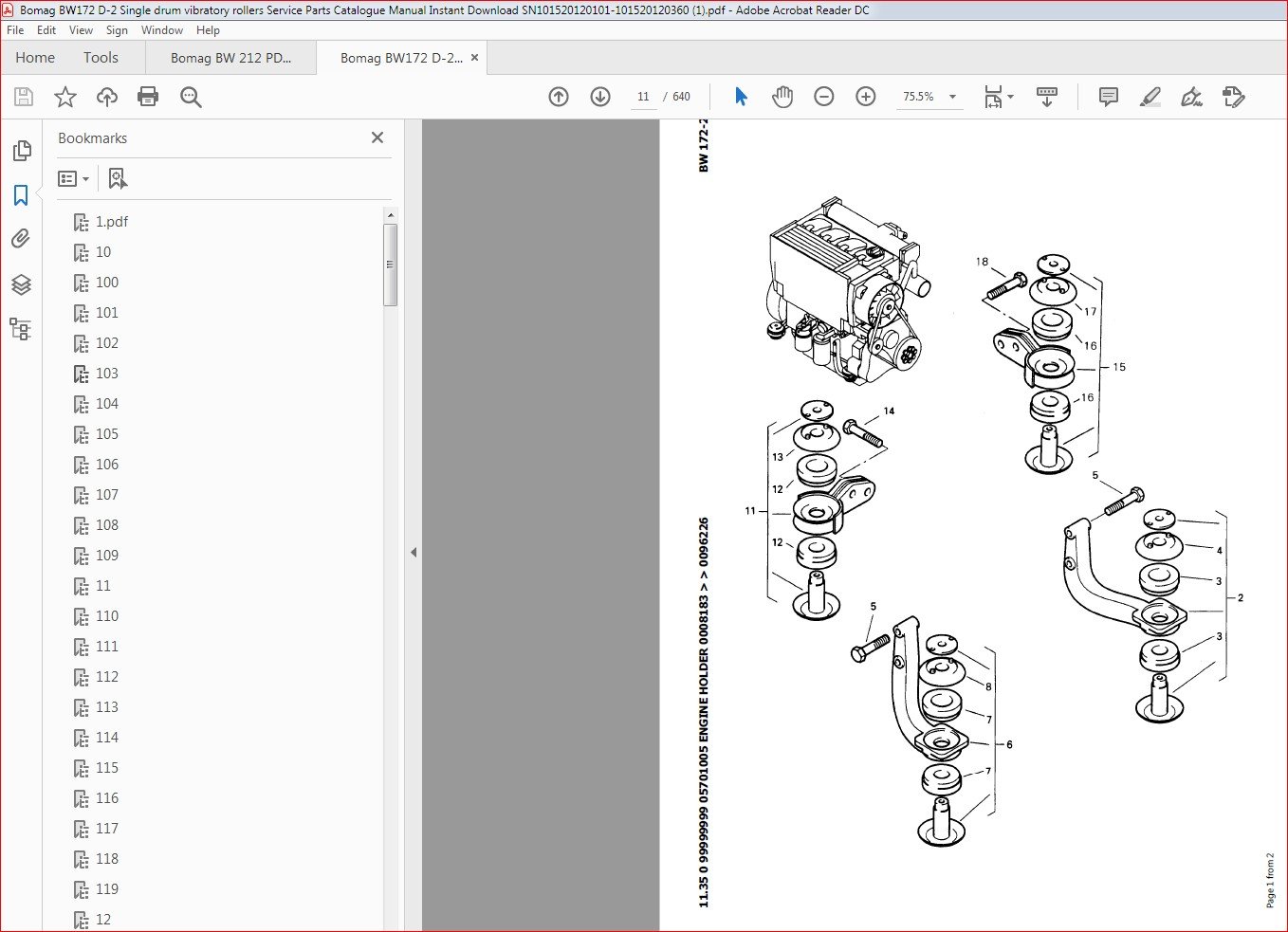Select the Bomag BW172 D-2 document tab
Image resolution: width=1288 pixels, height=932 pixels.
point(401,58)
